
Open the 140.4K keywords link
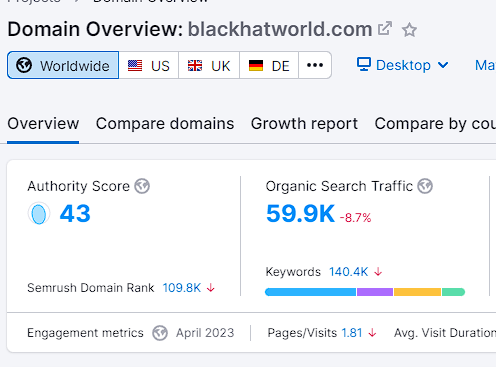pyautogui.click(x=349, y=272)
